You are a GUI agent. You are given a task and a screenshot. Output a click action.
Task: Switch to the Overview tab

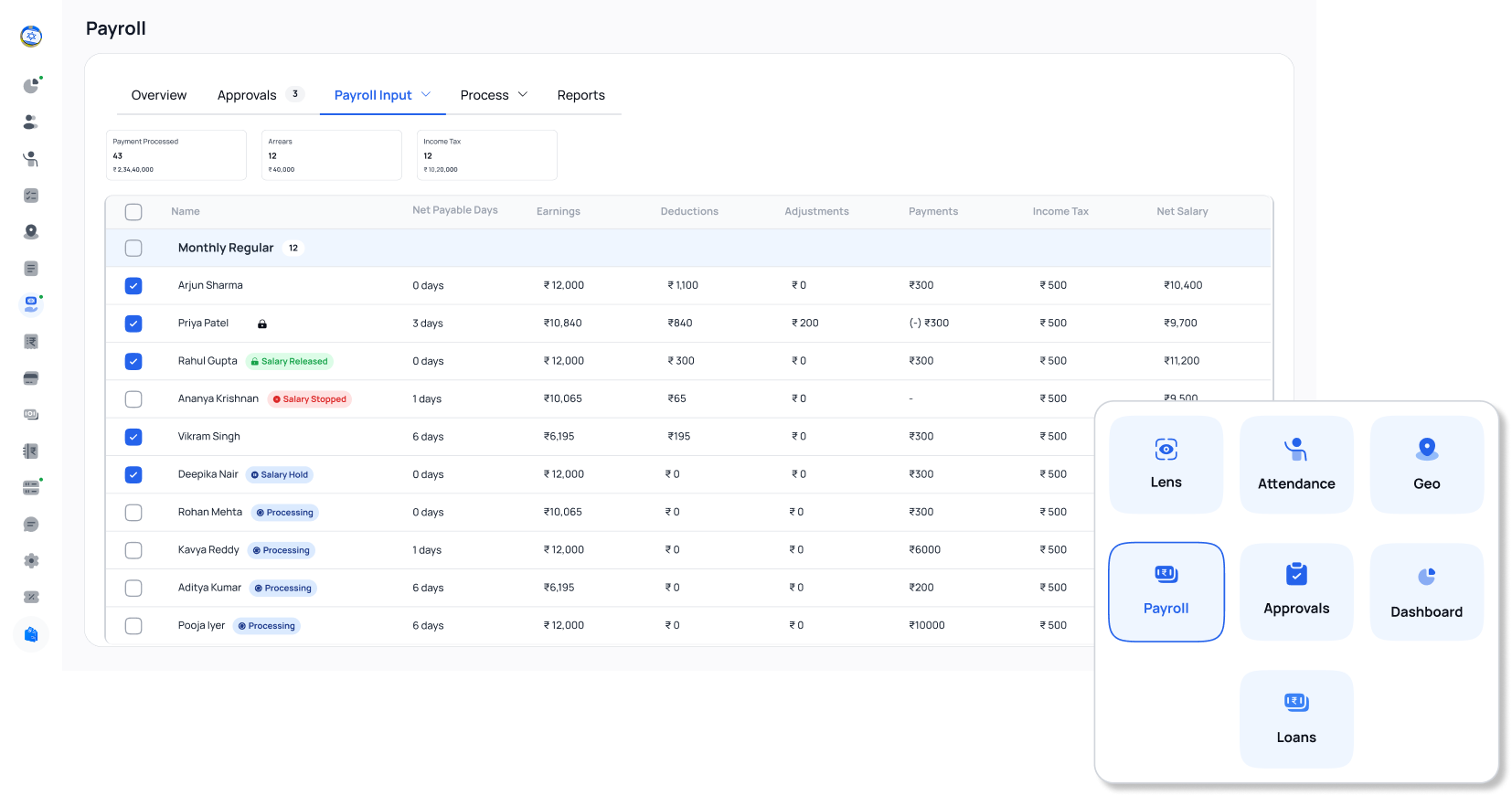coord(159,95)
